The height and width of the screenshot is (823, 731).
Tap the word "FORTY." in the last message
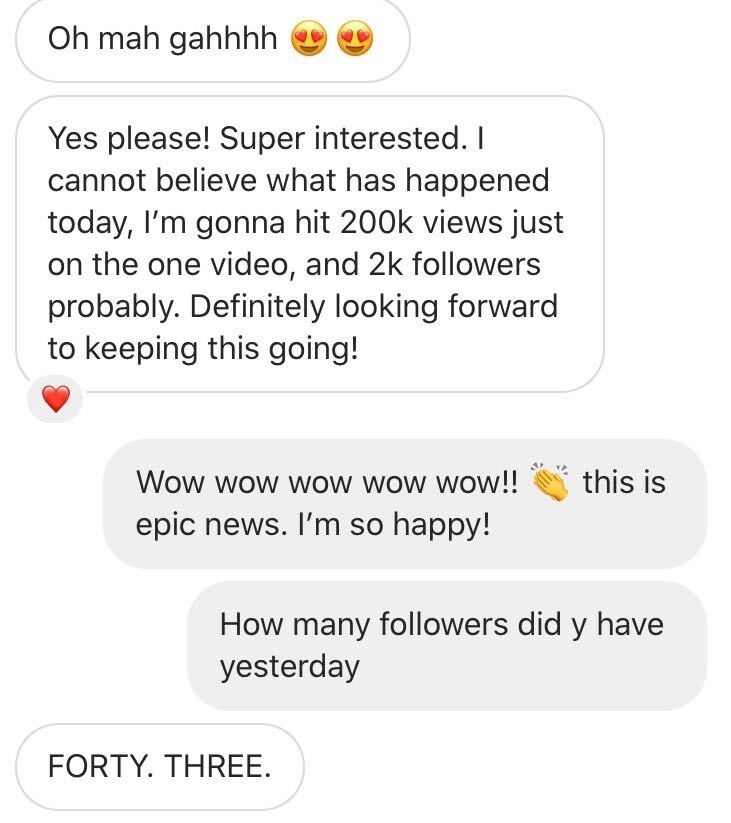pos(101,766)
